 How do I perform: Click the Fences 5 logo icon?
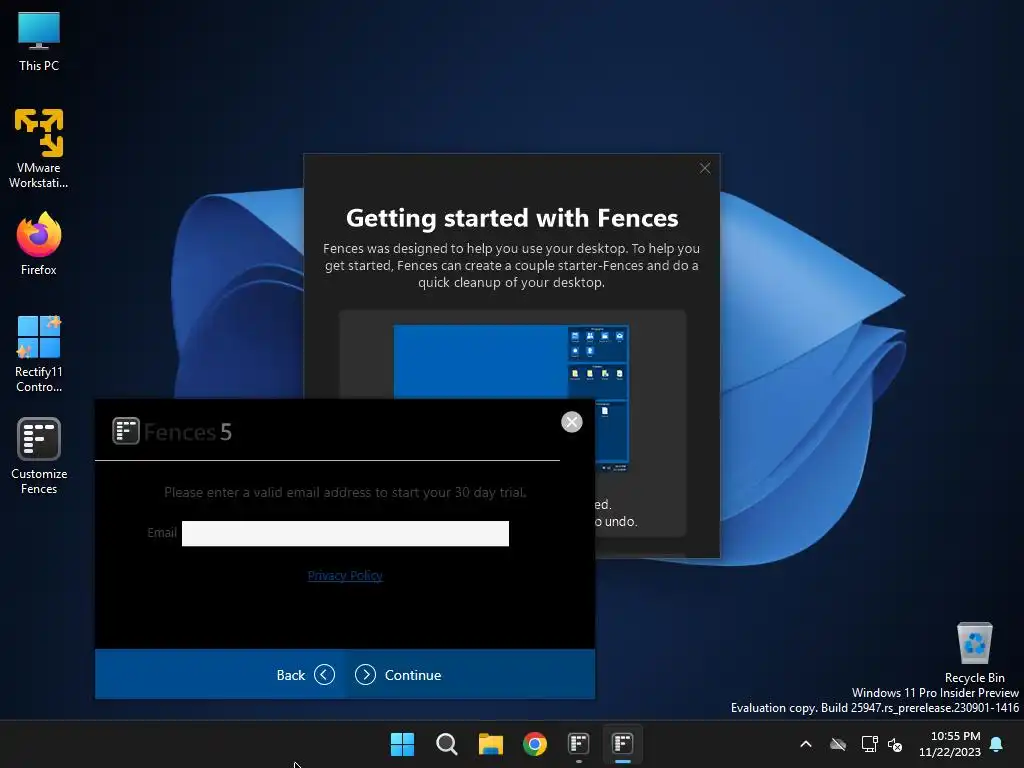126,431
